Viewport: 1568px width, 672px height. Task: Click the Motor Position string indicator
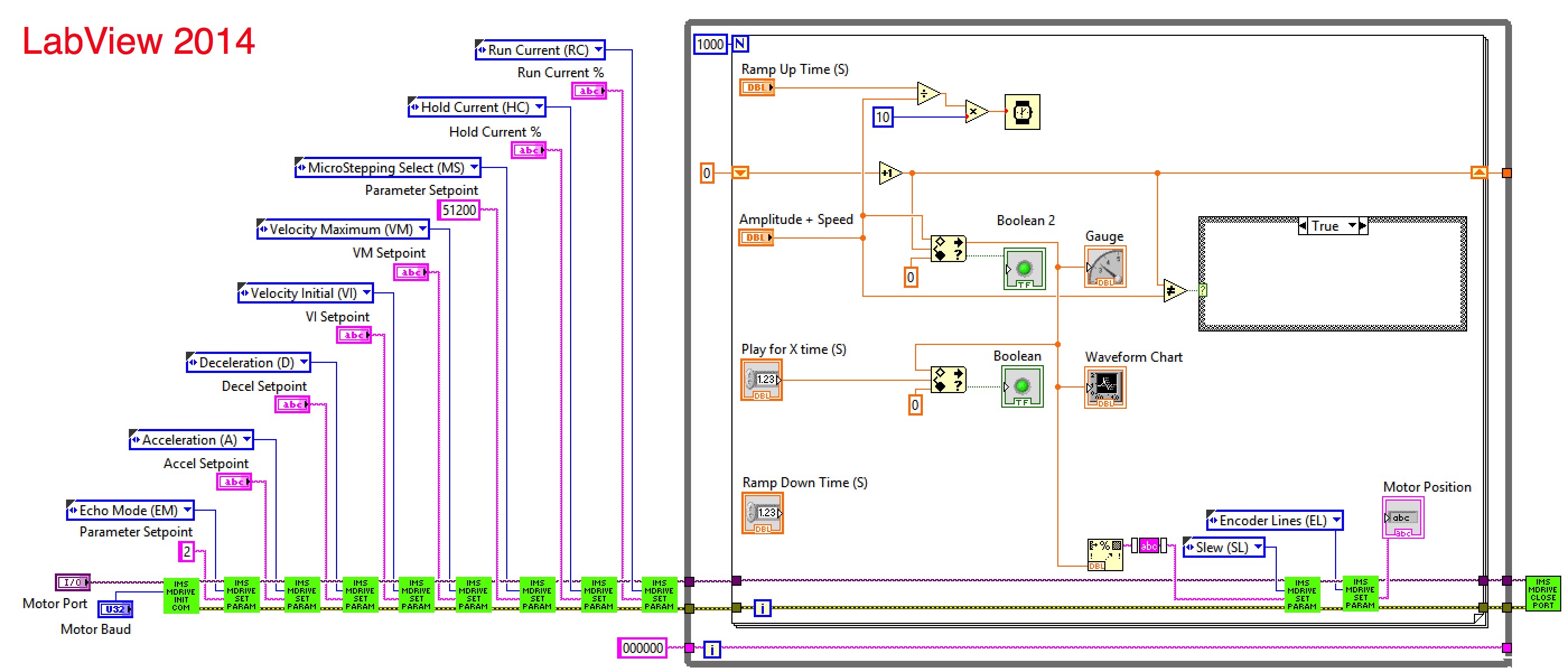coord(1402,518)
